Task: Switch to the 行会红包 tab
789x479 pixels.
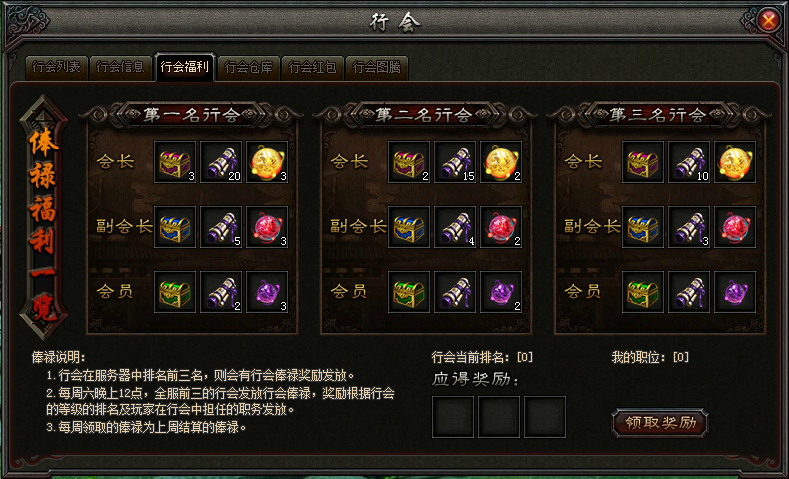Action: 312,67
